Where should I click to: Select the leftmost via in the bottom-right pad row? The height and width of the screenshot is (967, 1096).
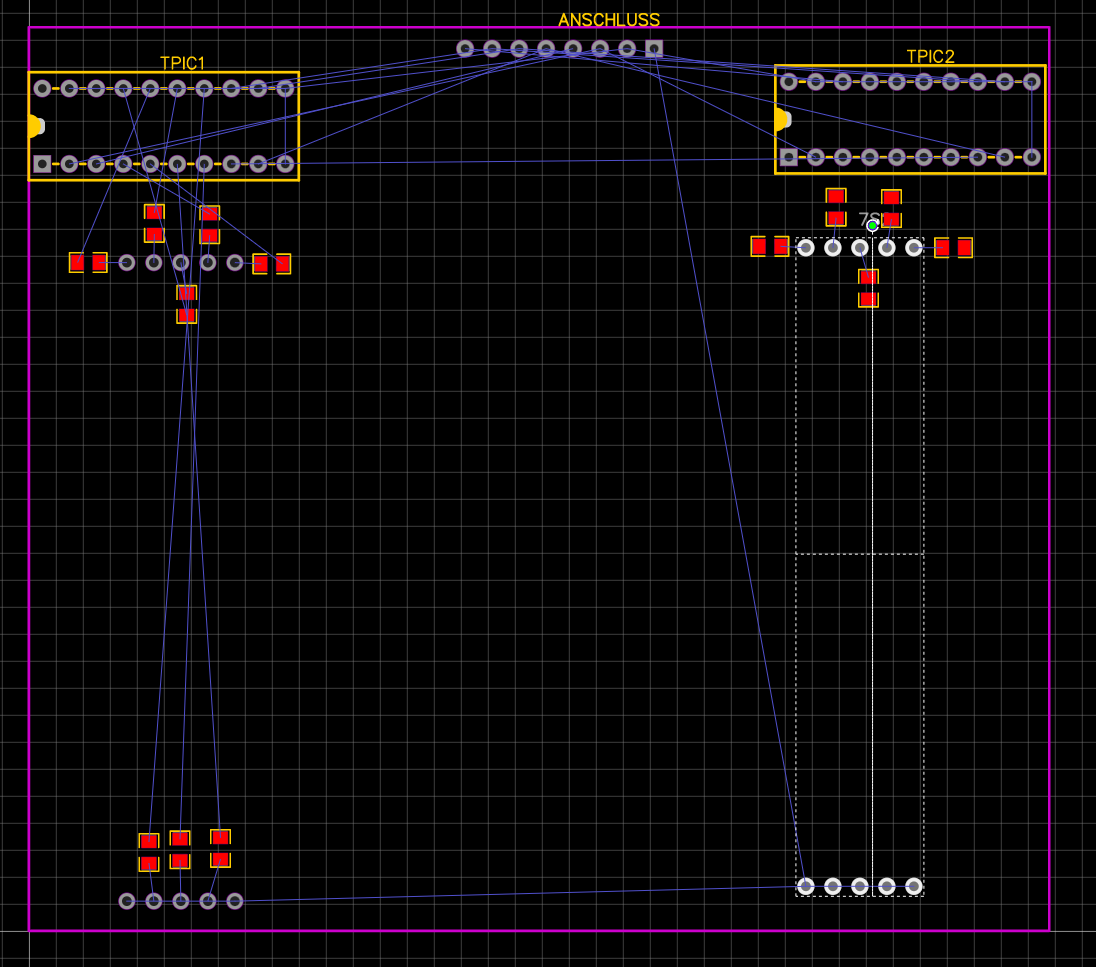click(804, 885)
